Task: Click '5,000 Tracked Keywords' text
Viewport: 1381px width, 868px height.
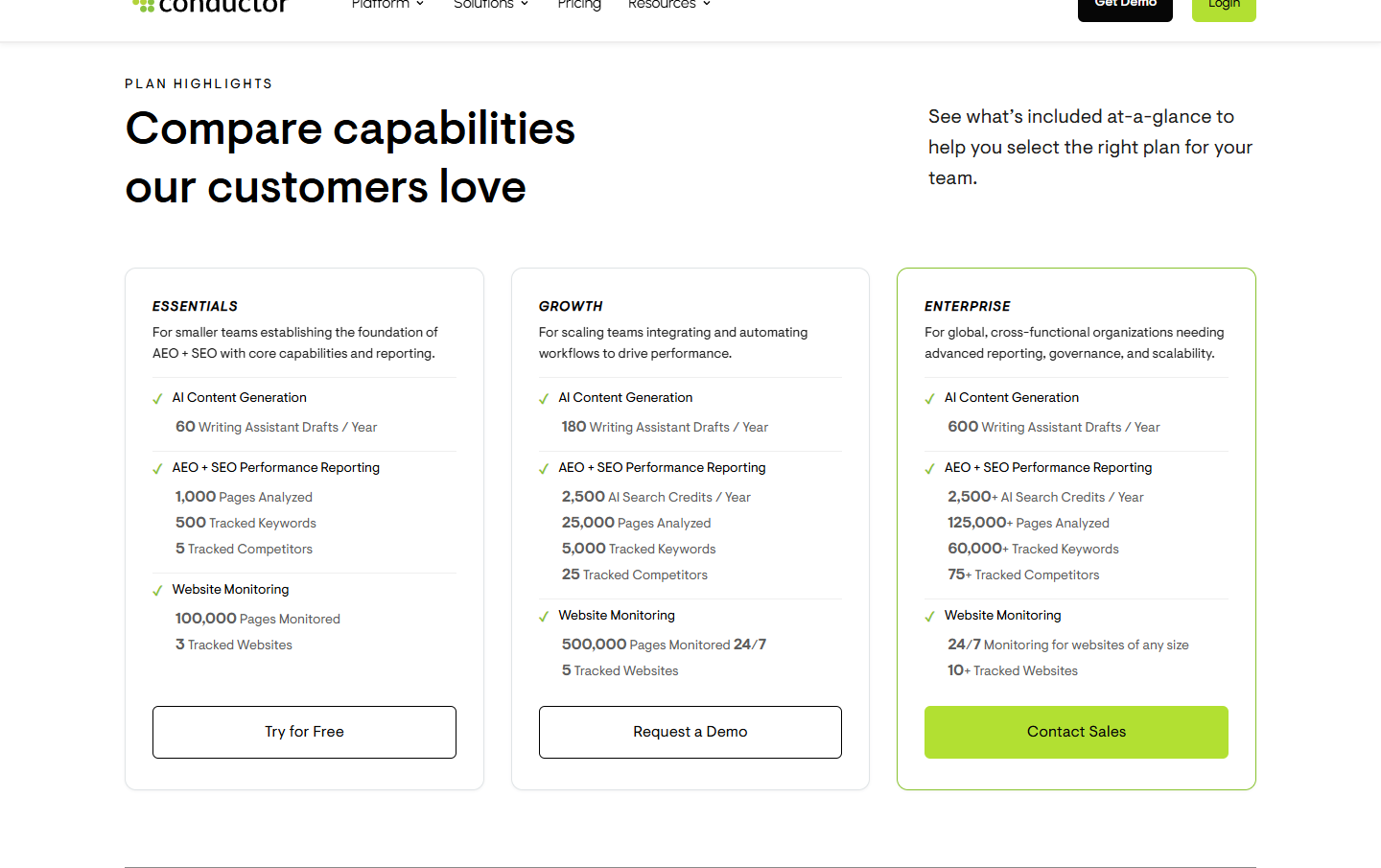Action: coord(639,549)
